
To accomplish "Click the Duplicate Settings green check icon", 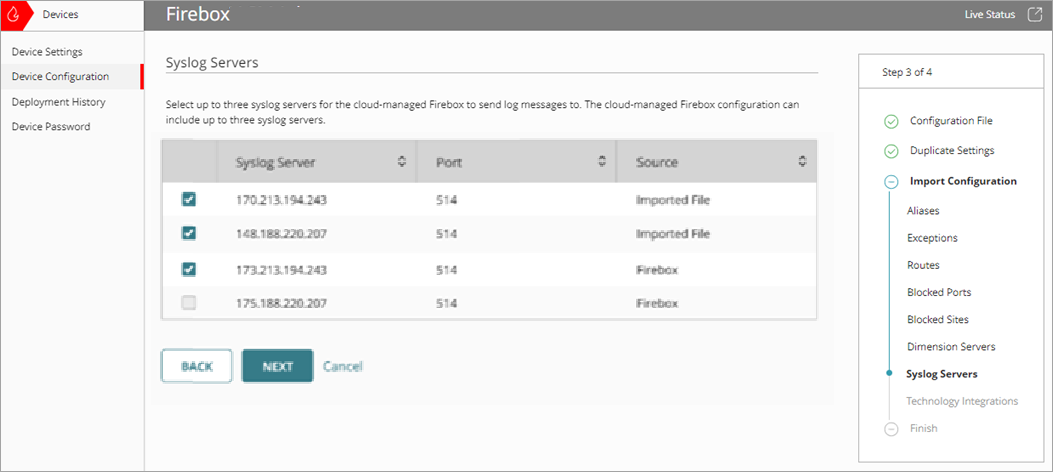I will coord(891,151).
